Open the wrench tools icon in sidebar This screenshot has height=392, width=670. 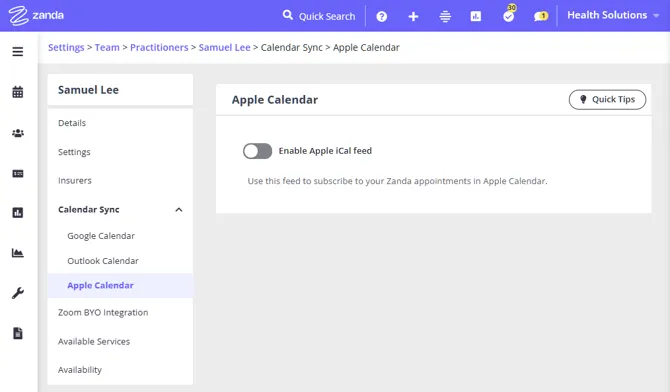point(18,293)
